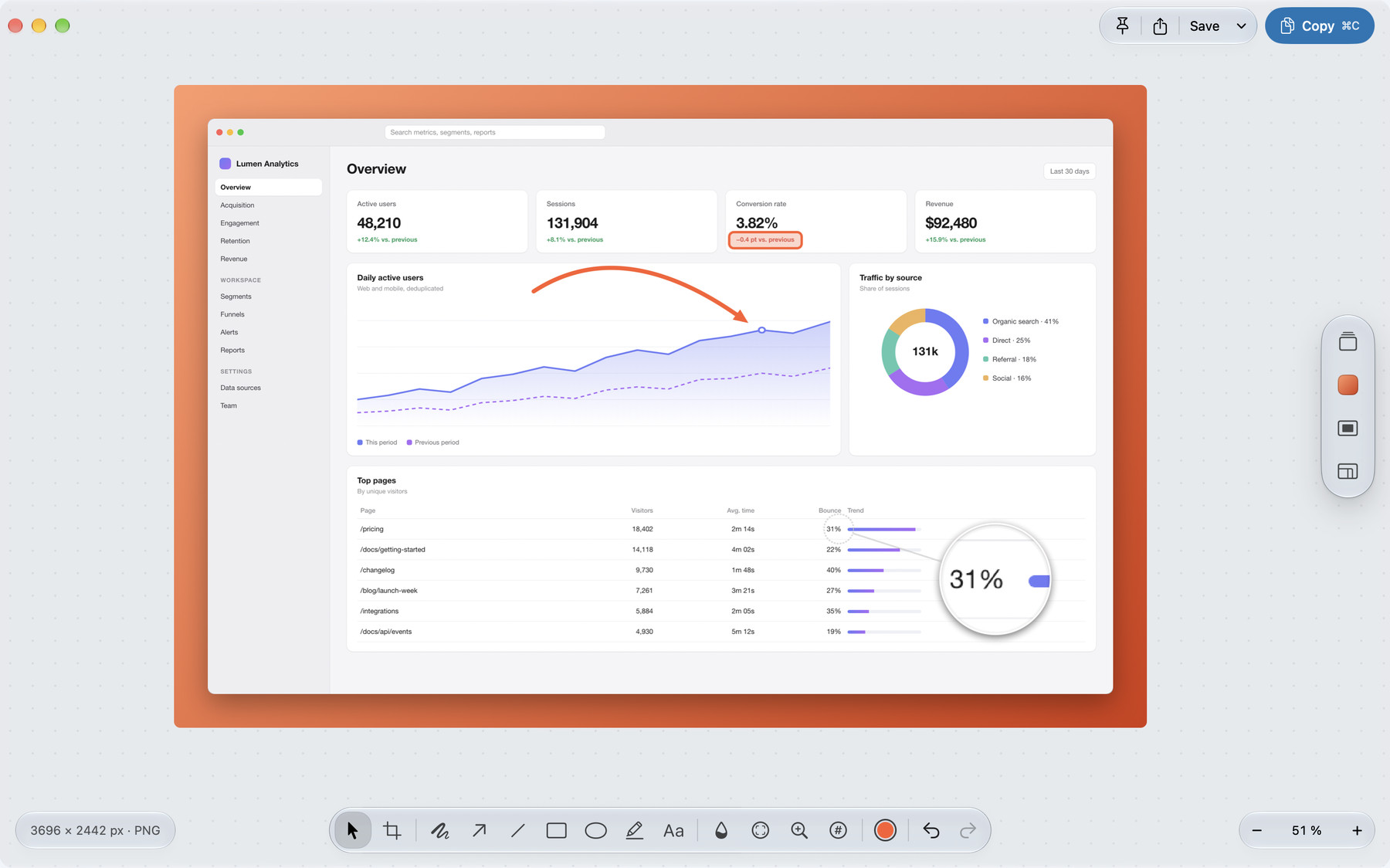The image size is (1390, 868).
Task: Copy the image with the Copy button
Action: pos(1319,26)
